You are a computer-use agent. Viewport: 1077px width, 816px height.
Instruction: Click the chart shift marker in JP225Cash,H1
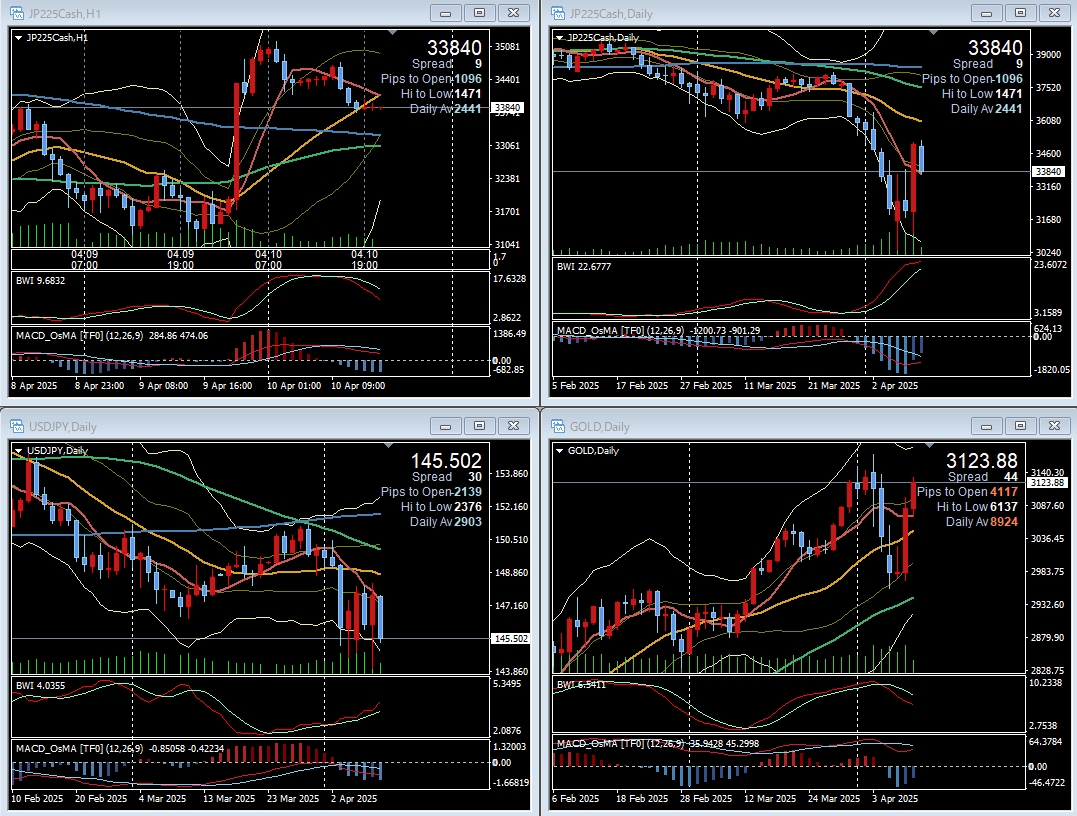392,32
